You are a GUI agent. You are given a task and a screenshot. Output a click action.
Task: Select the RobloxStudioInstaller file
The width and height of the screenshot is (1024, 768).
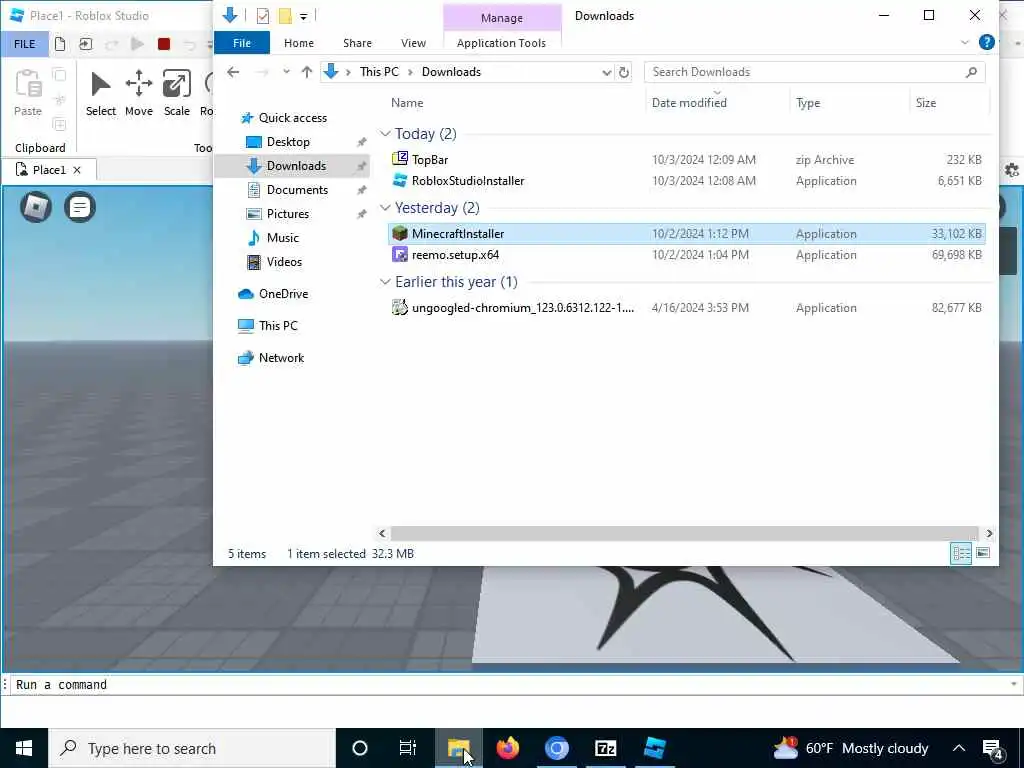(x=686, y=181)
